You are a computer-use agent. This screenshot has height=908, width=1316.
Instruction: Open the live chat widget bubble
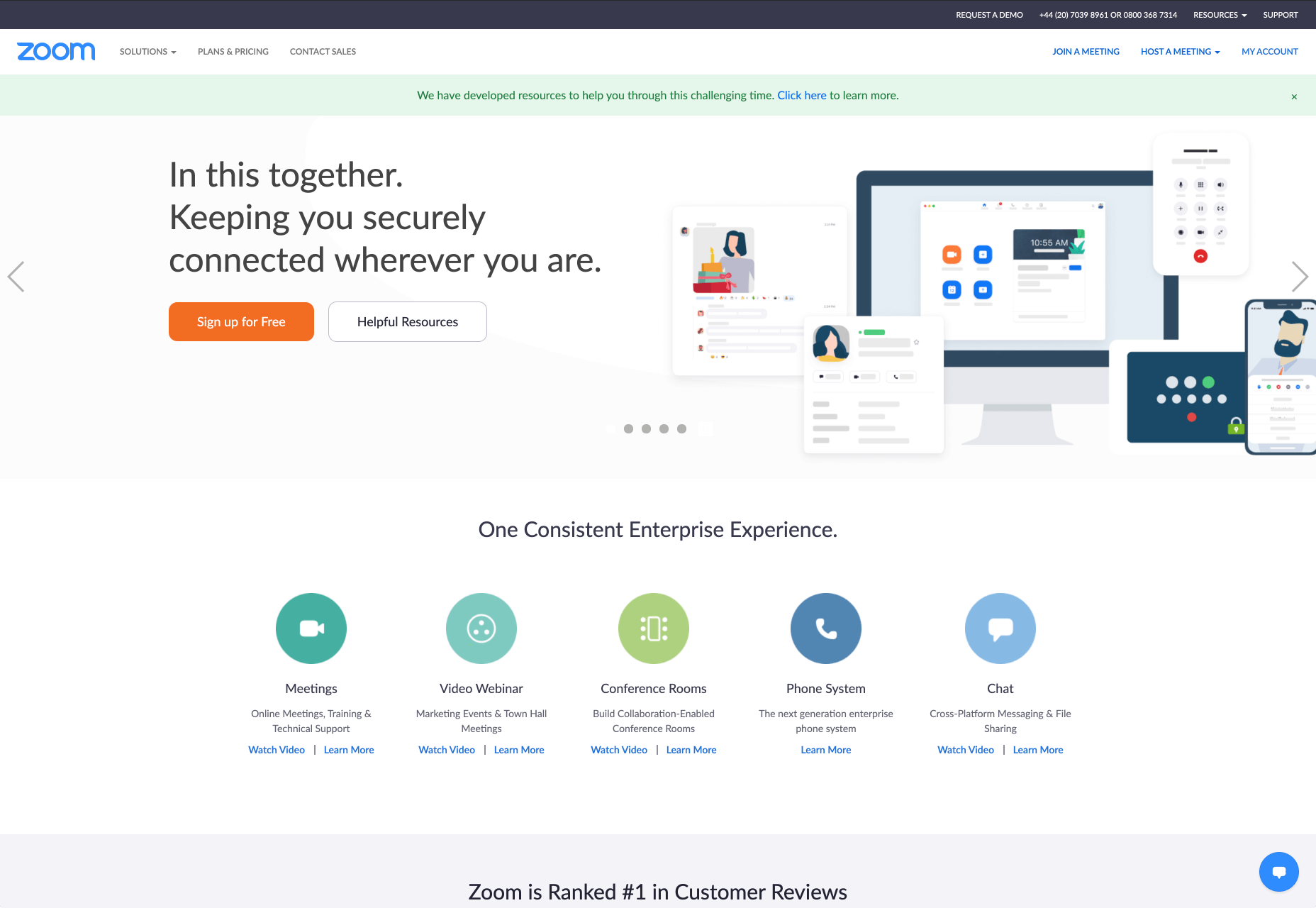(x=1279, y=872)
